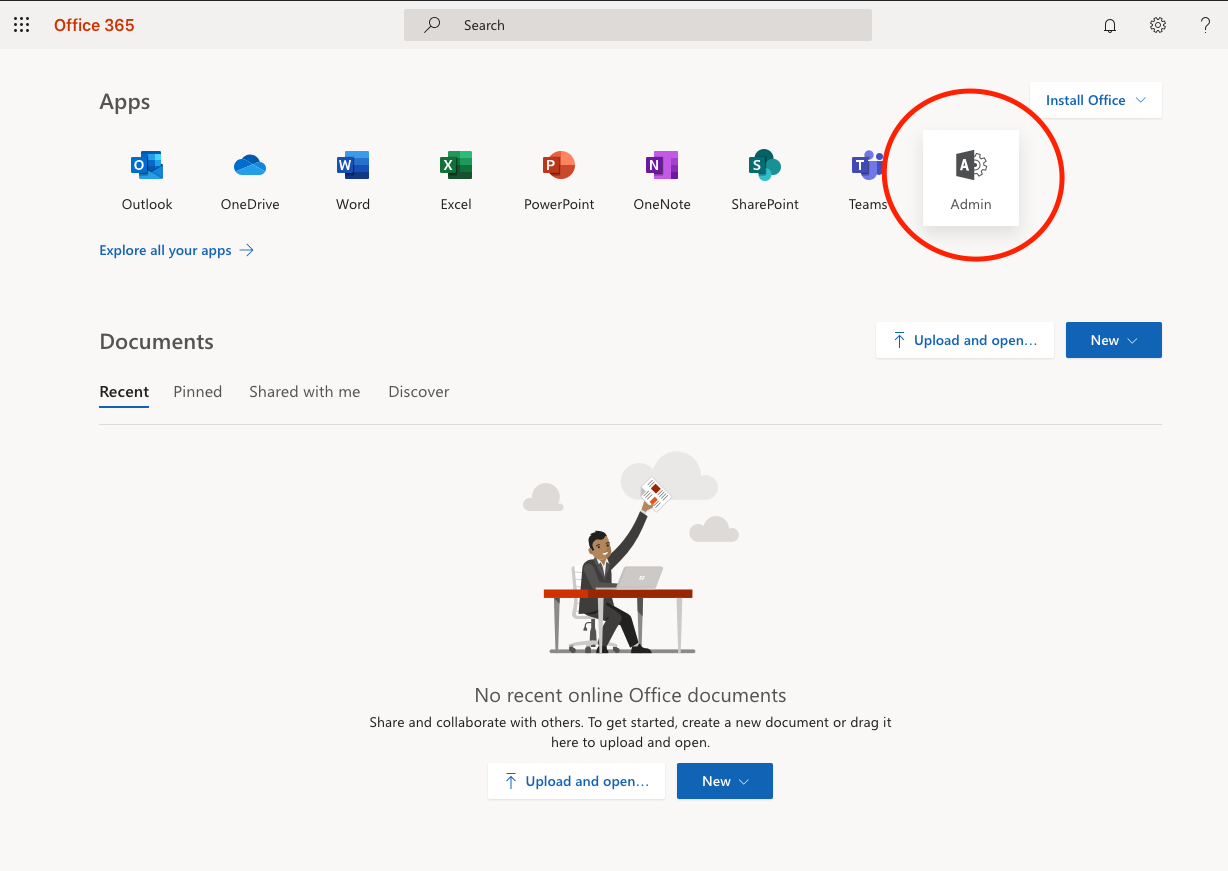
Task: Open the help menu
Action: 1205,25
